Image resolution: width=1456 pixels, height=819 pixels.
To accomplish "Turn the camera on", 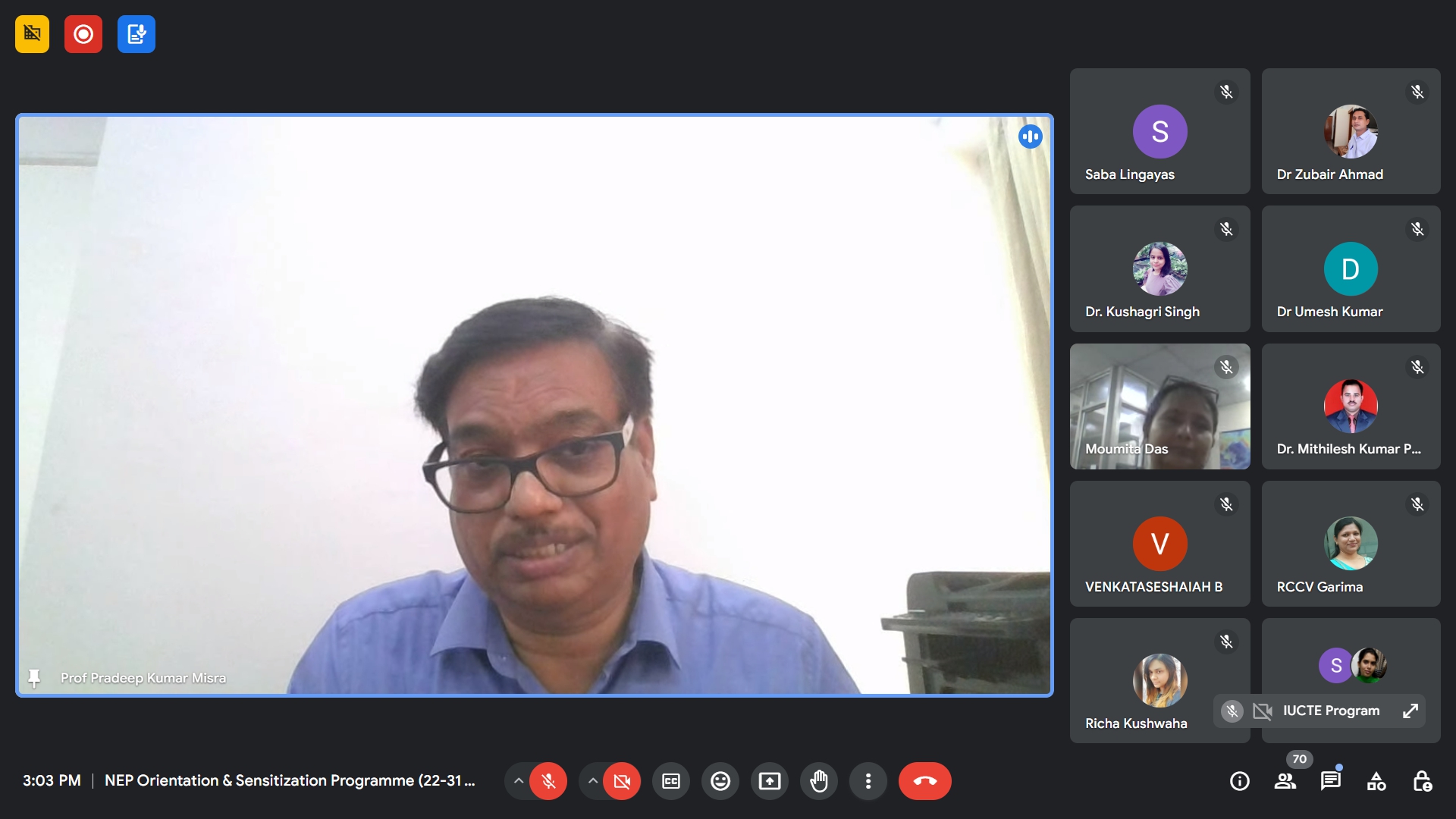I will (x=622, y=781).
